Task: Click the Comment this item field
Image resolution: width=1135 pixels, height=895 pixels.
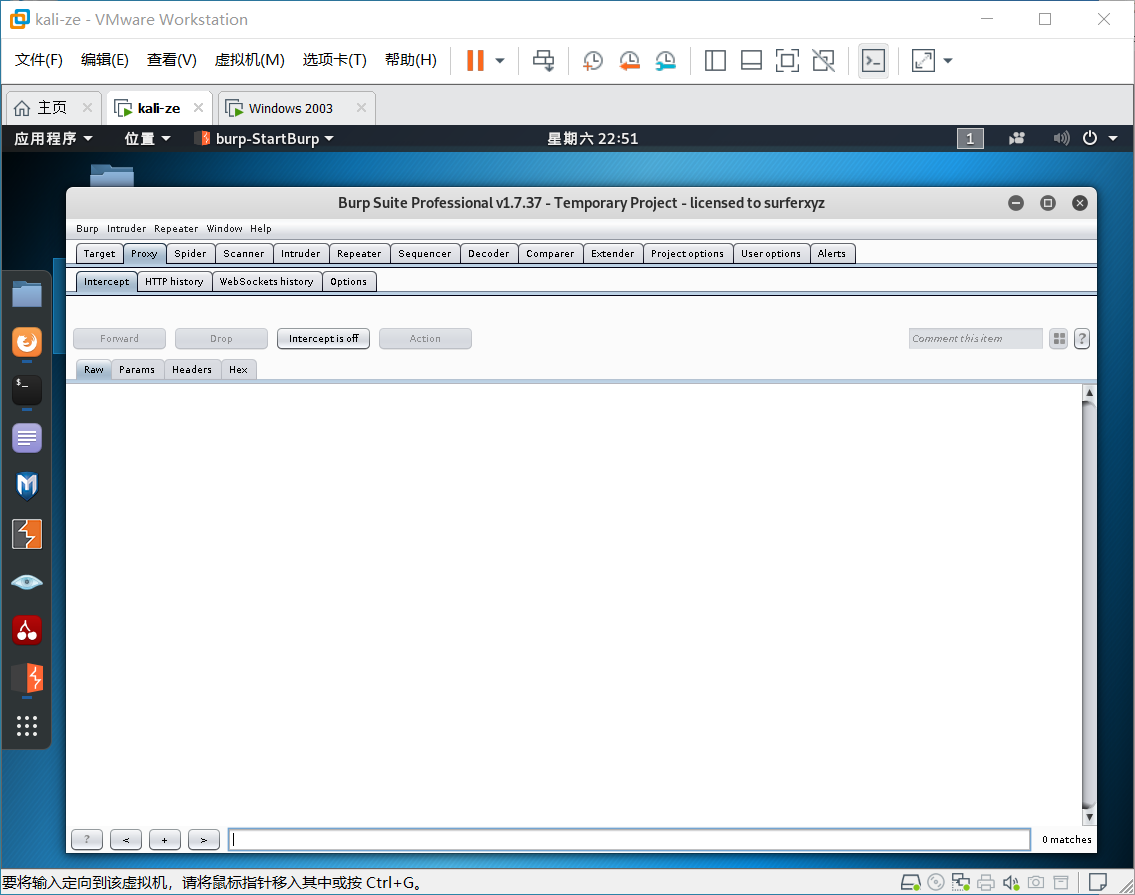Action: click(x=975, y=338)
